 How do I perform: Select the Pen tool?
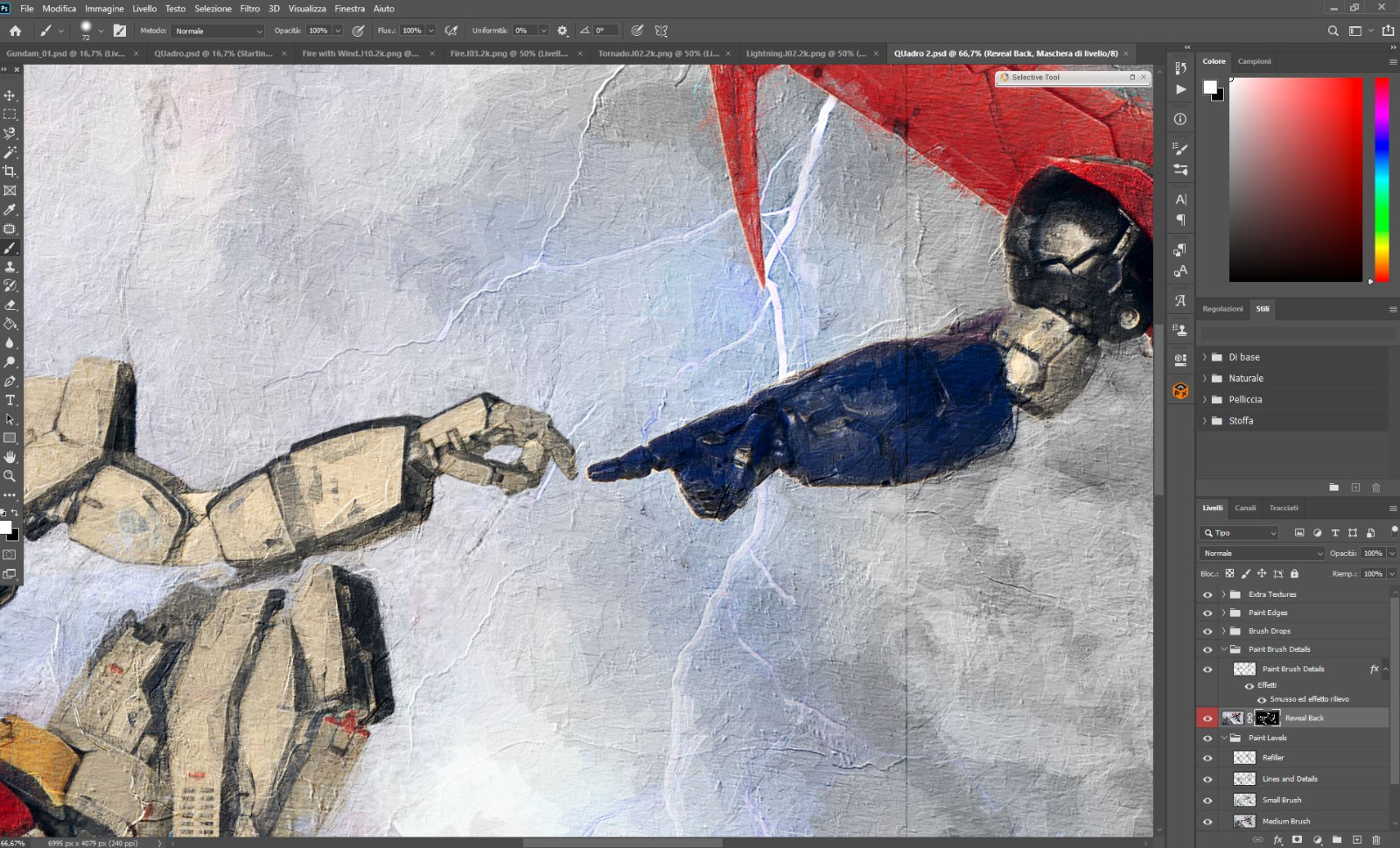coord(10,382)
